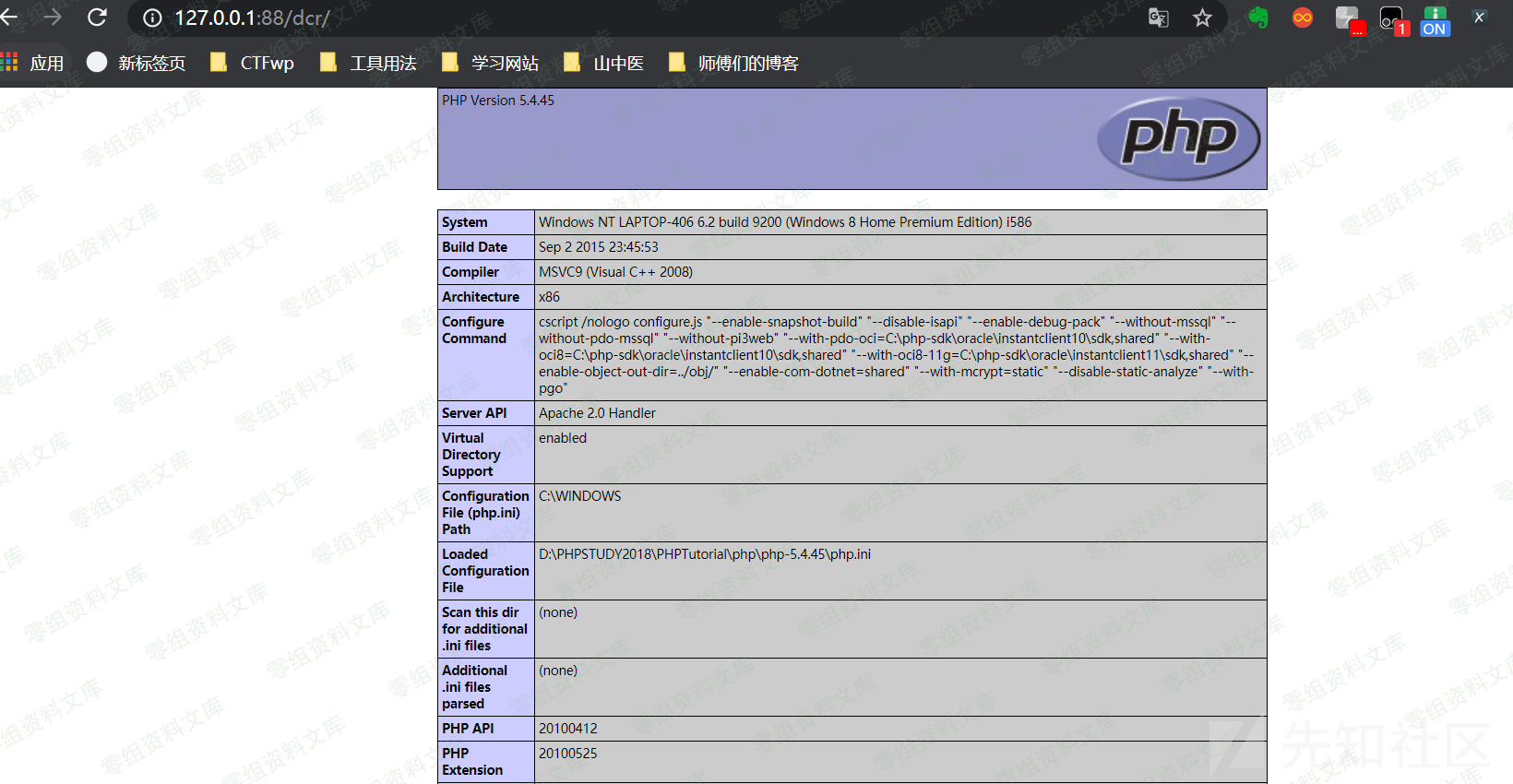View site information icon in address bar
1513x784 pixels.
point(153,18)
